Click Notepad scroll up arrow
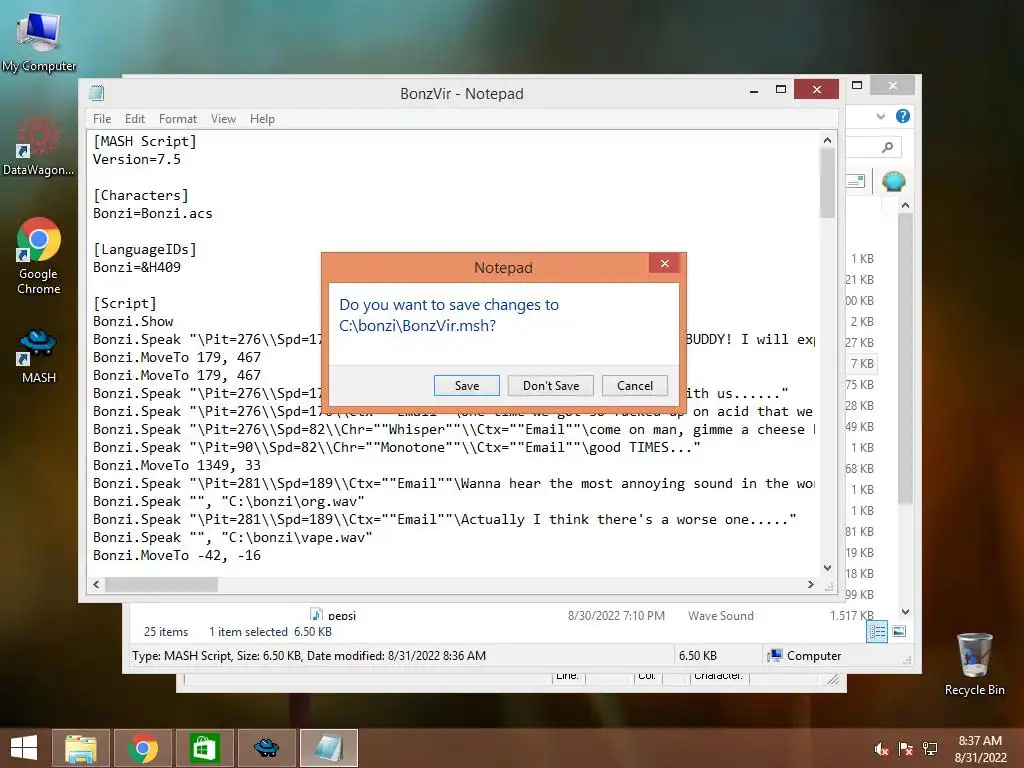Viewport: 1024px width, 768px height. point(827,140)
